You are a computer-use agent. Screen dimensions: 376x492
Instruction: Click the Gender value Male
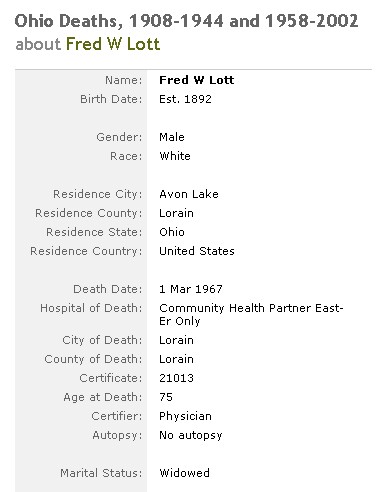pos(172,137)
